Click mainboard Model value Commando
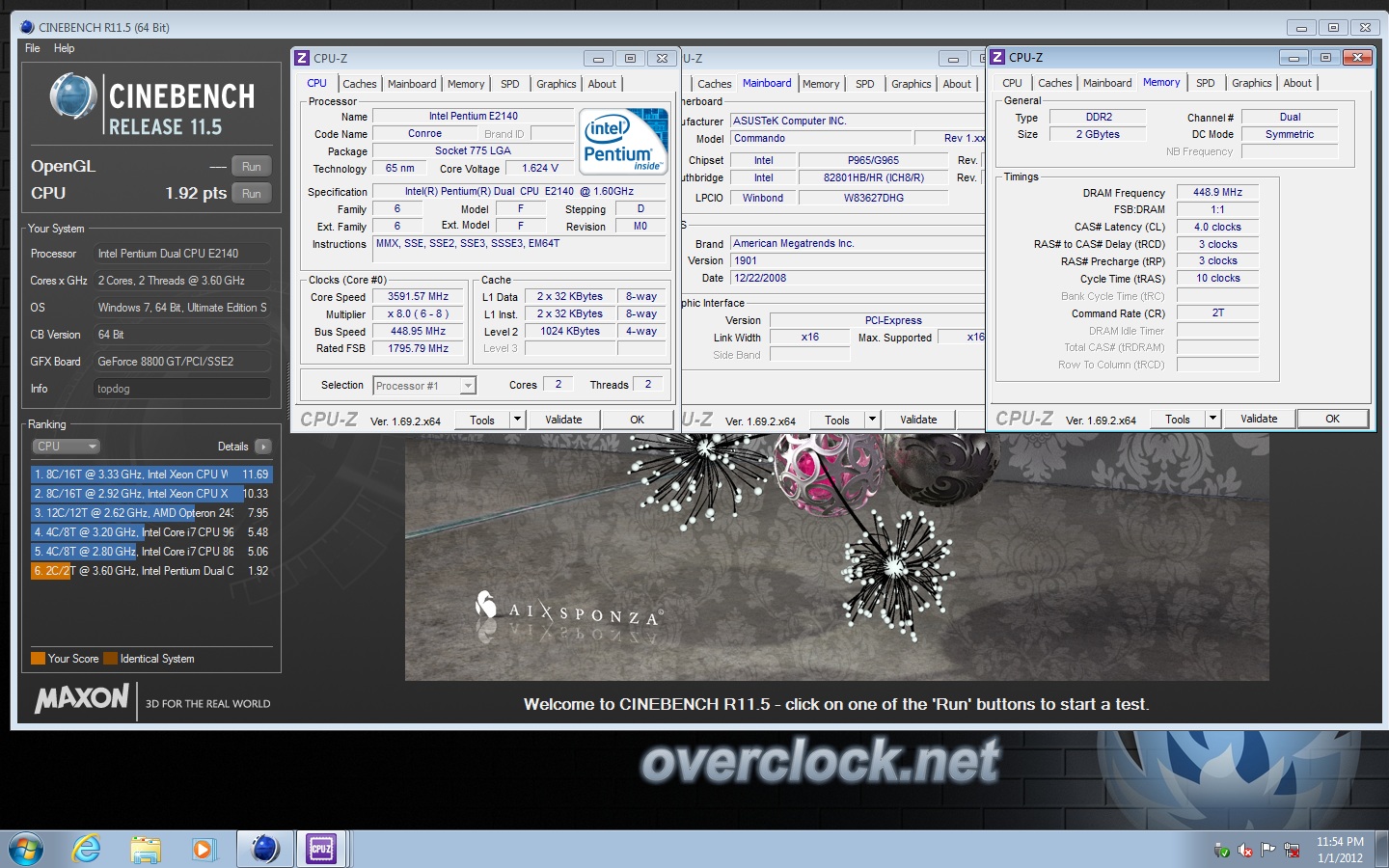This screenshot has width=1389, height=868. tap(820, 138)
